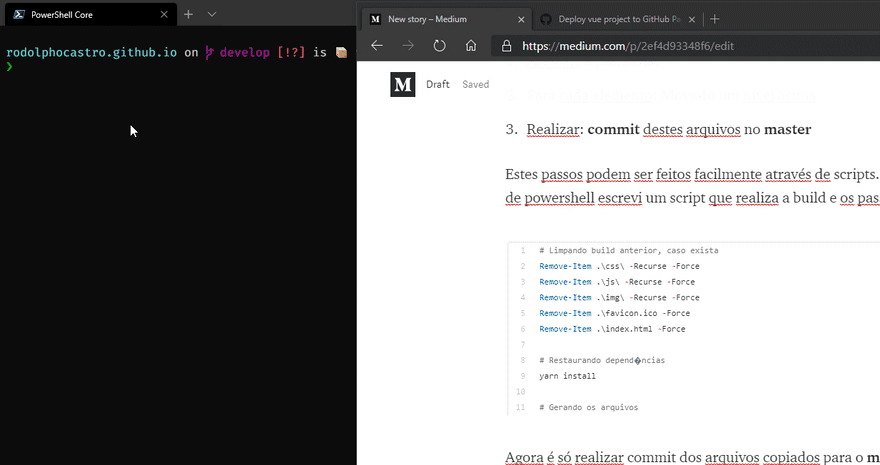Open a new browser tab
The image size is (880, 465).
pos(714,19)
